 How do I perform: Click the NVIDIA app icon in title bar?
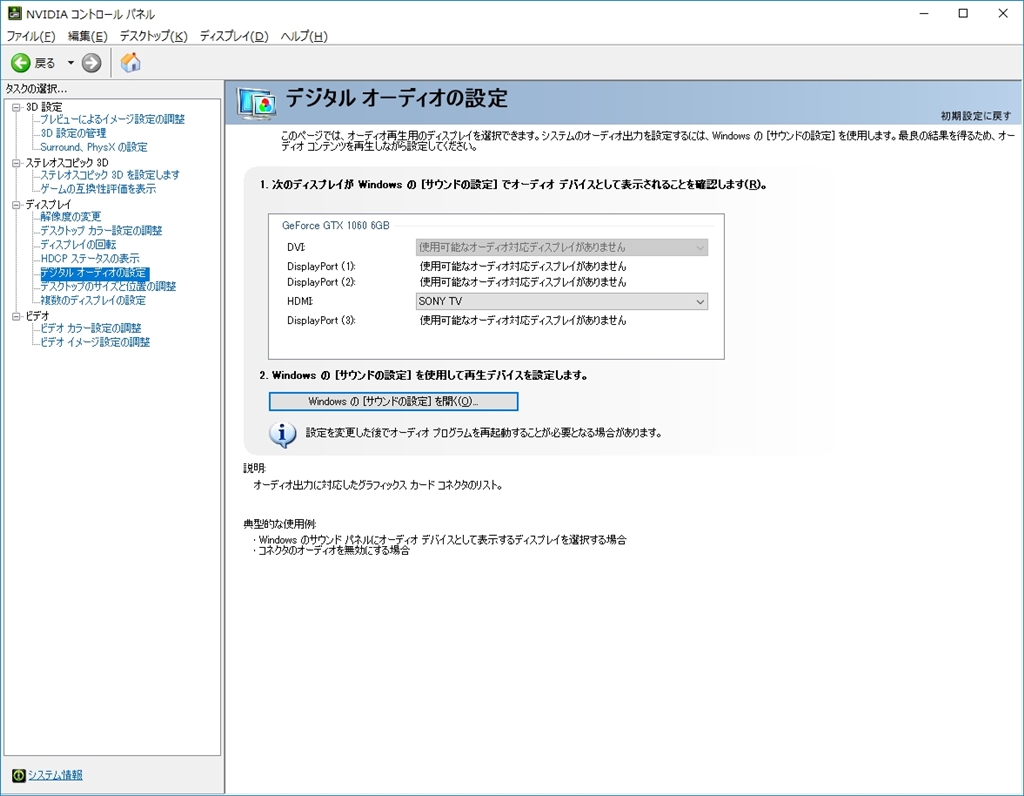[14, 13]
